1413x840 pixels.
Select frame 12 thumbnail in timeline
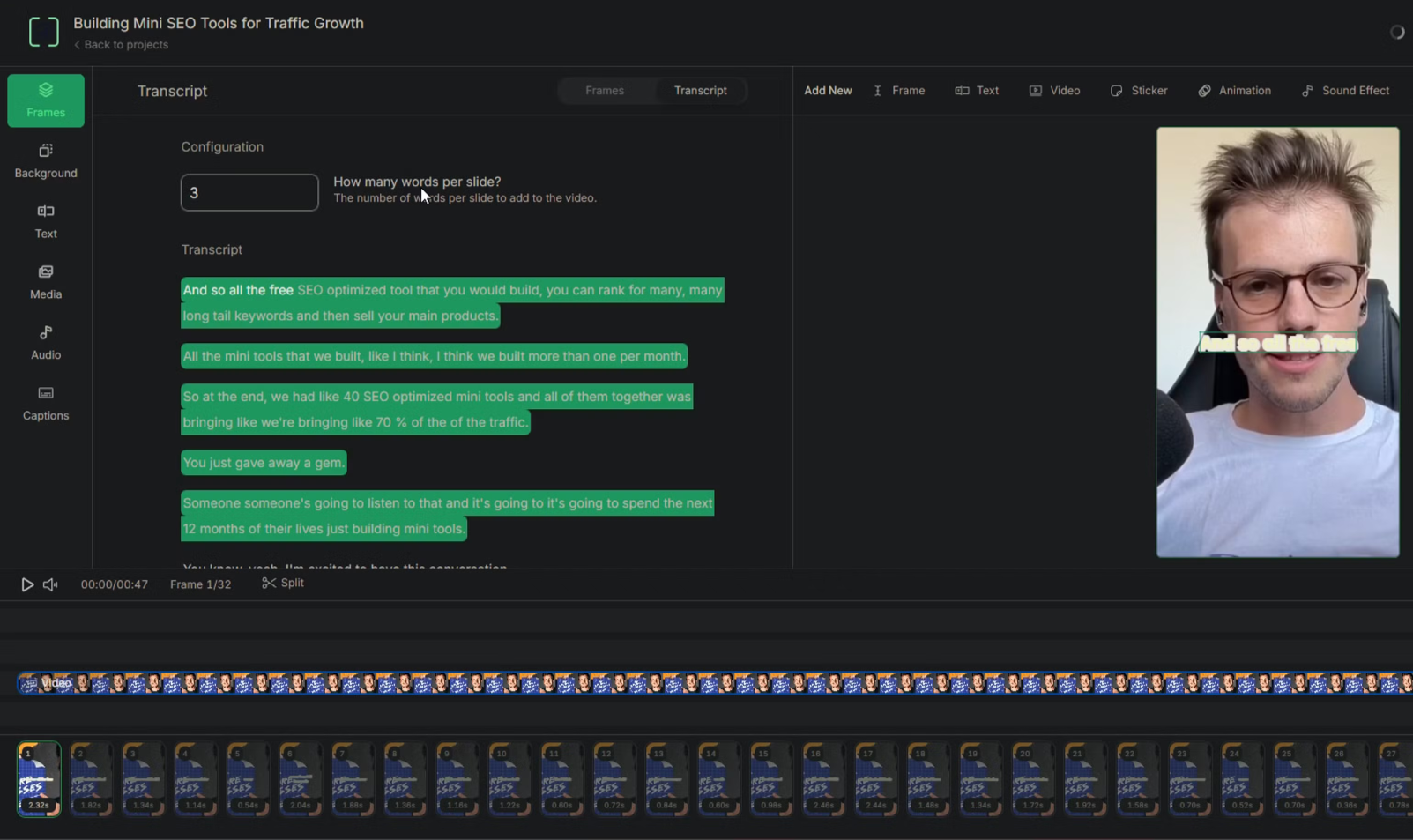pyautogui.click(x=614, y=779)
